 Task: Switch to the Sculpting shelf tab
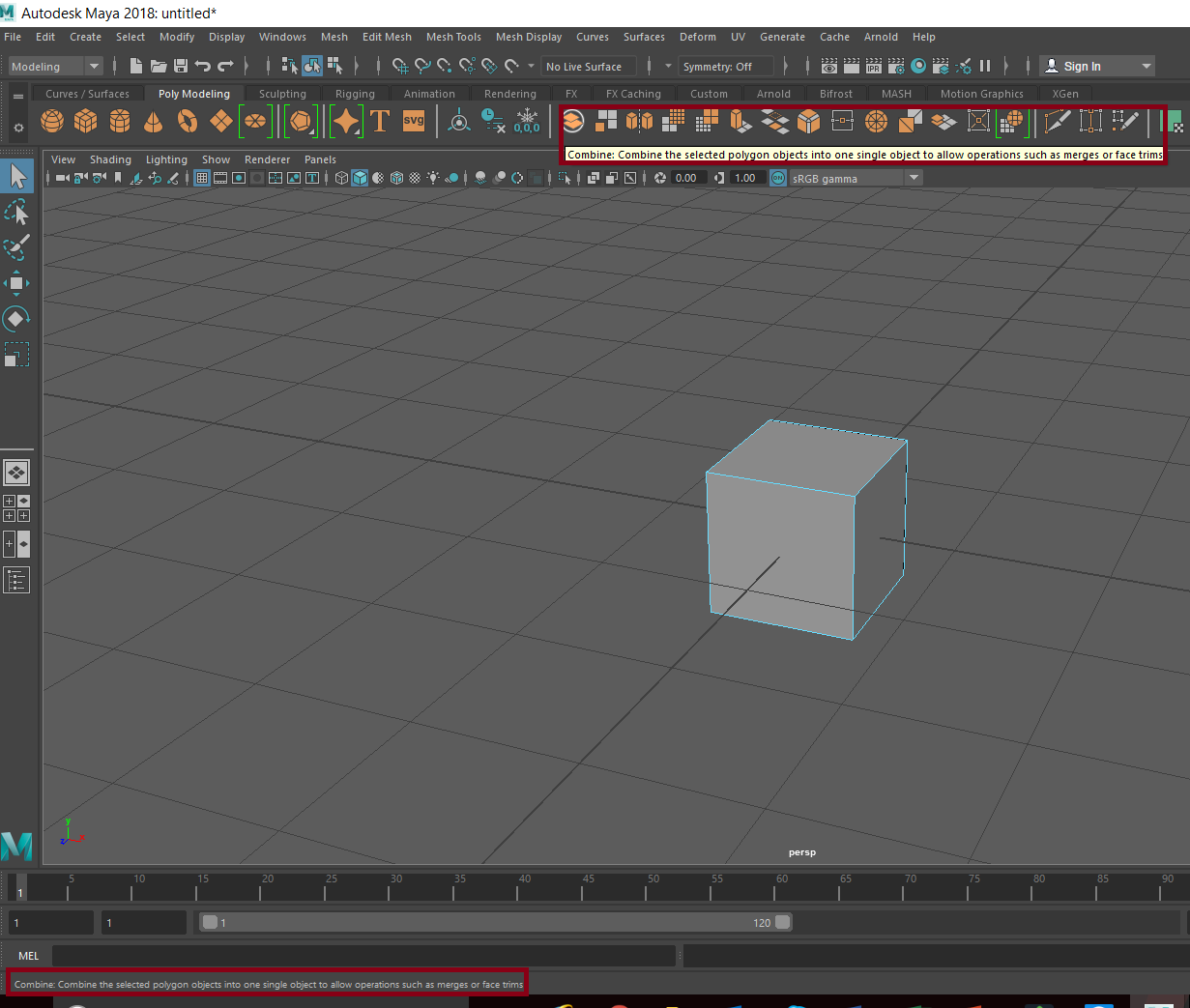pos(281,93)
